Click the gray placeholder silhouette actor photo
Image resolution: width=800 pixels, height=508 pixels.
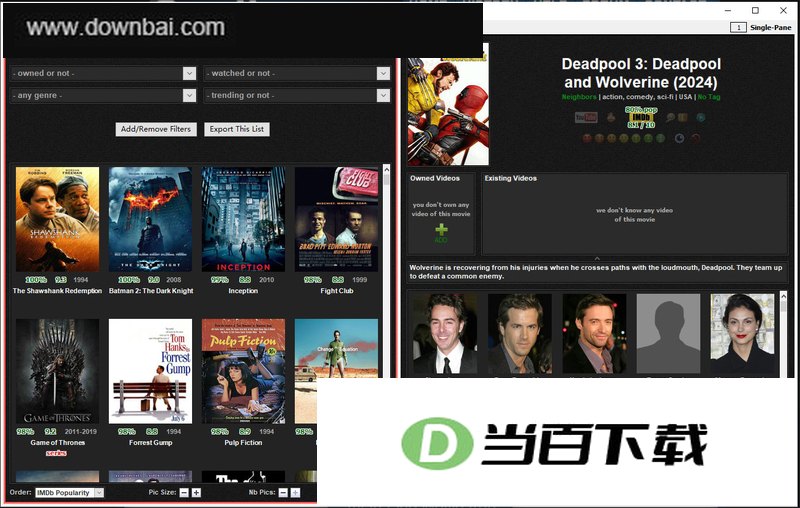click(x=668, y=334)
